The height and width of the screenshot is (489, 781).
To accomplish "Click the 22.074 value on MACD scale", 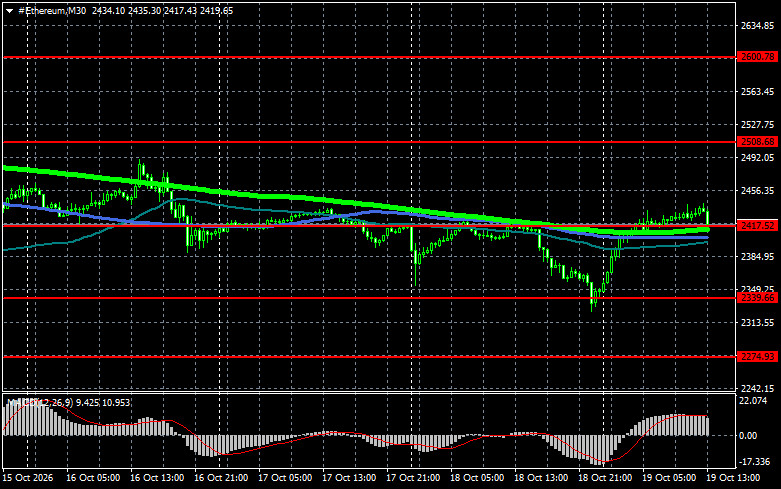I will click(754, 401).
